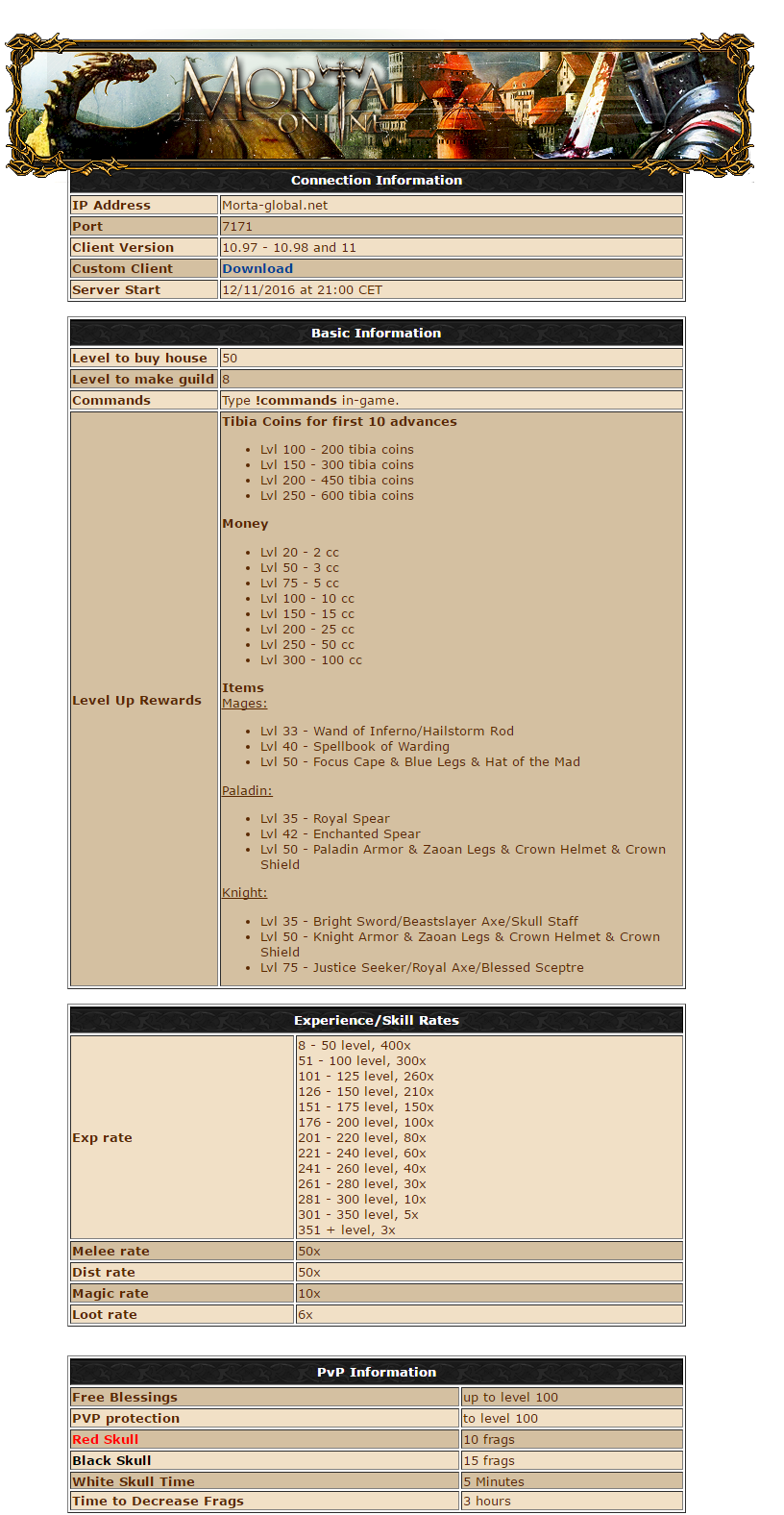Click Lvl 35 - Royal Spear
Image resolution: width=784 pixels, height=1515 pixels.
pyautogui.click(x=325, y=819)
